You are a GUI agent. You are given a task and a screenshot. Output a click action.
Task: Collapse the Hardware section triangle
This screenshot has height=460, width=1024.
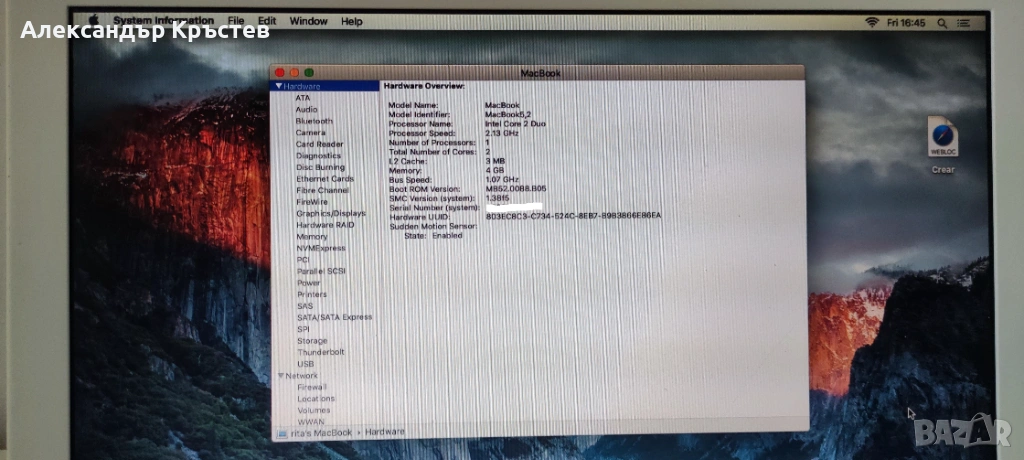279,86
